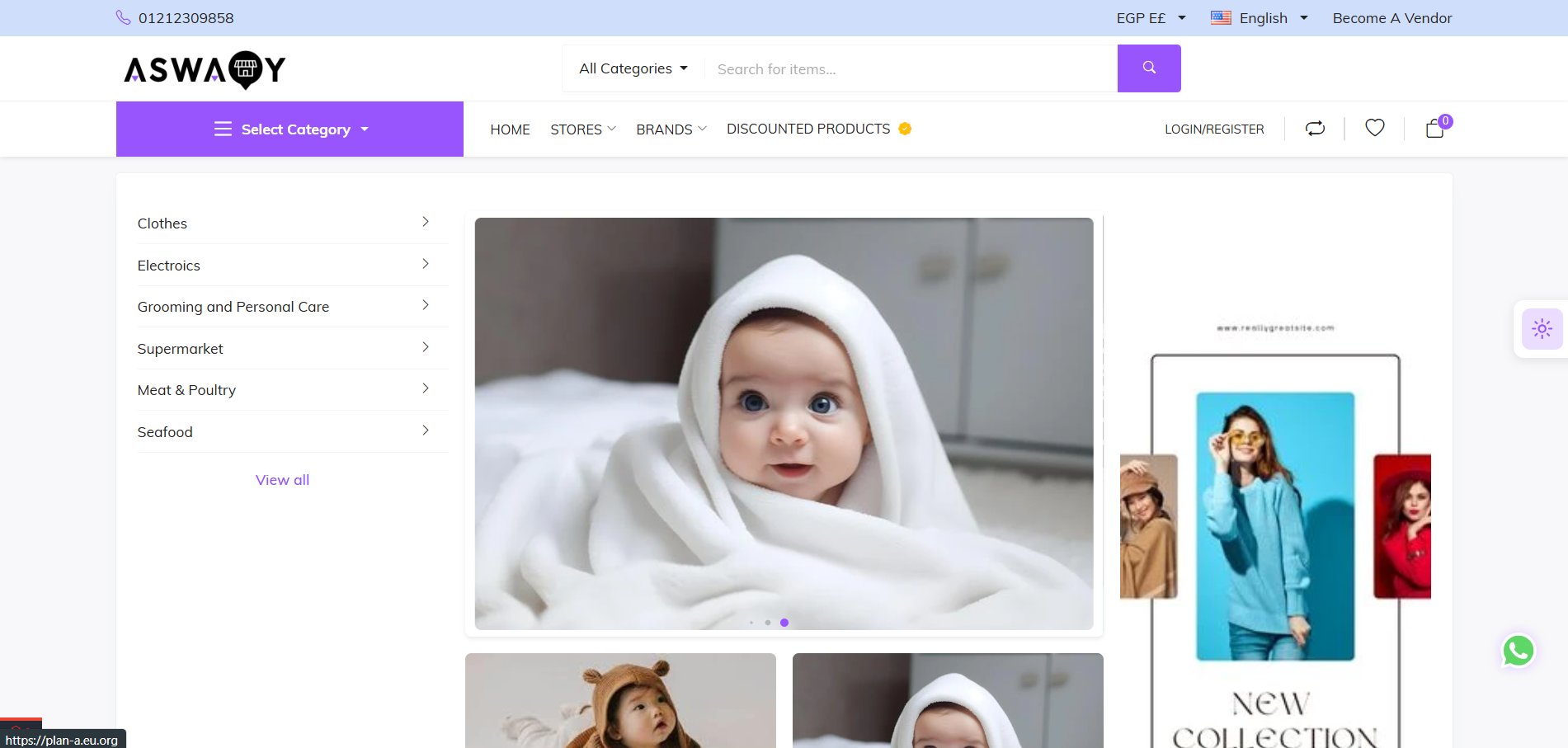Open the wishlist heart icon
The image size is (1568, 748).
coord(1374,128)
